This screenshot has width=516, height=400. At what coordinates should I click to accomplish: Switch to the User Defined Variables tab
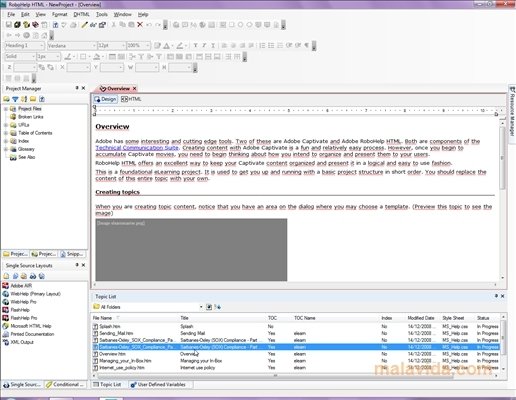pos(158,384)
